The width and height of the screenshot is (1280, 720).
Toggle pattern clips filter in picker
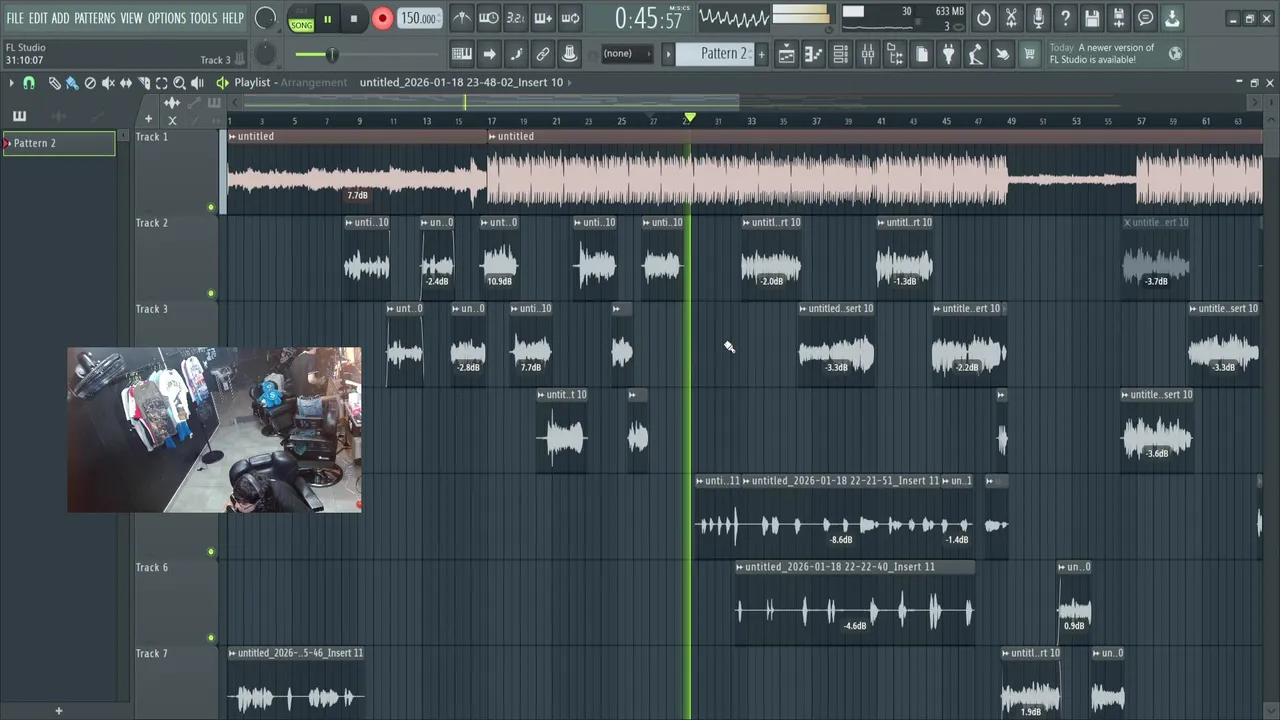point(19,118)
